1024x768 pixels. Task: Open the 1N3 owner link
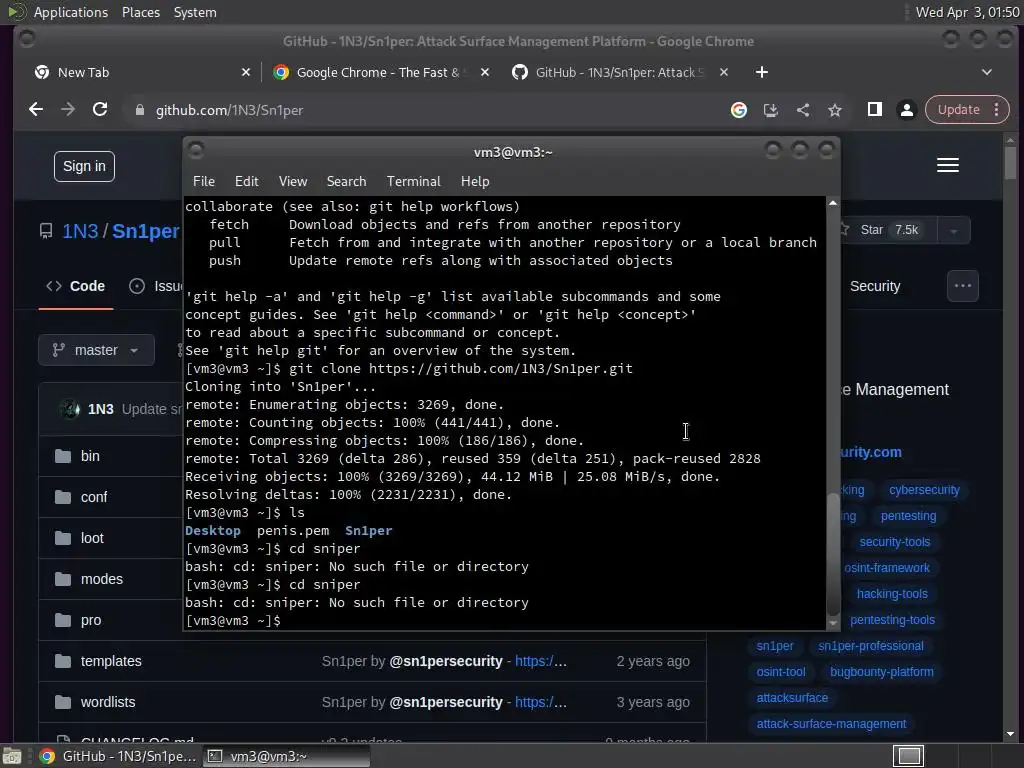80,231
